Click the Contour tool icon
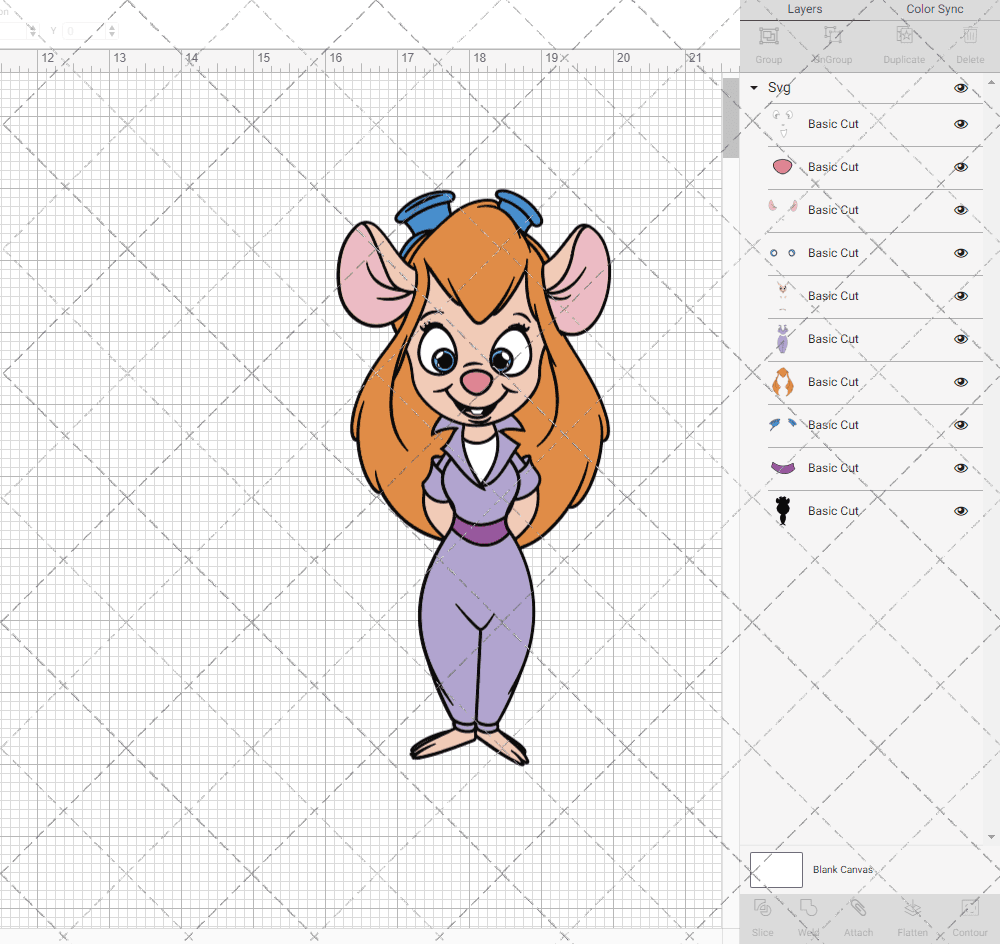Screen dimensions: 1000x944 pyautogui.click(x=970, y=908)
